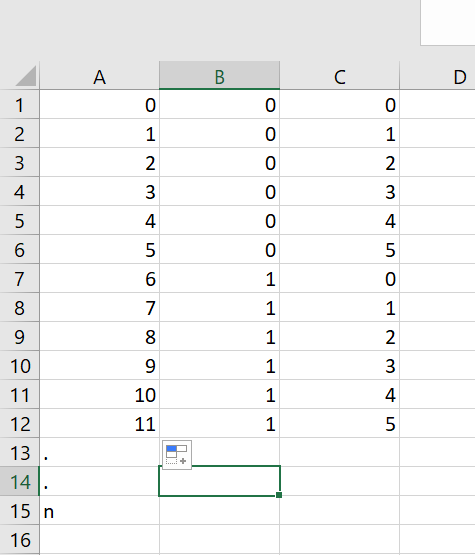Select row 1 header

click(19, 105)
